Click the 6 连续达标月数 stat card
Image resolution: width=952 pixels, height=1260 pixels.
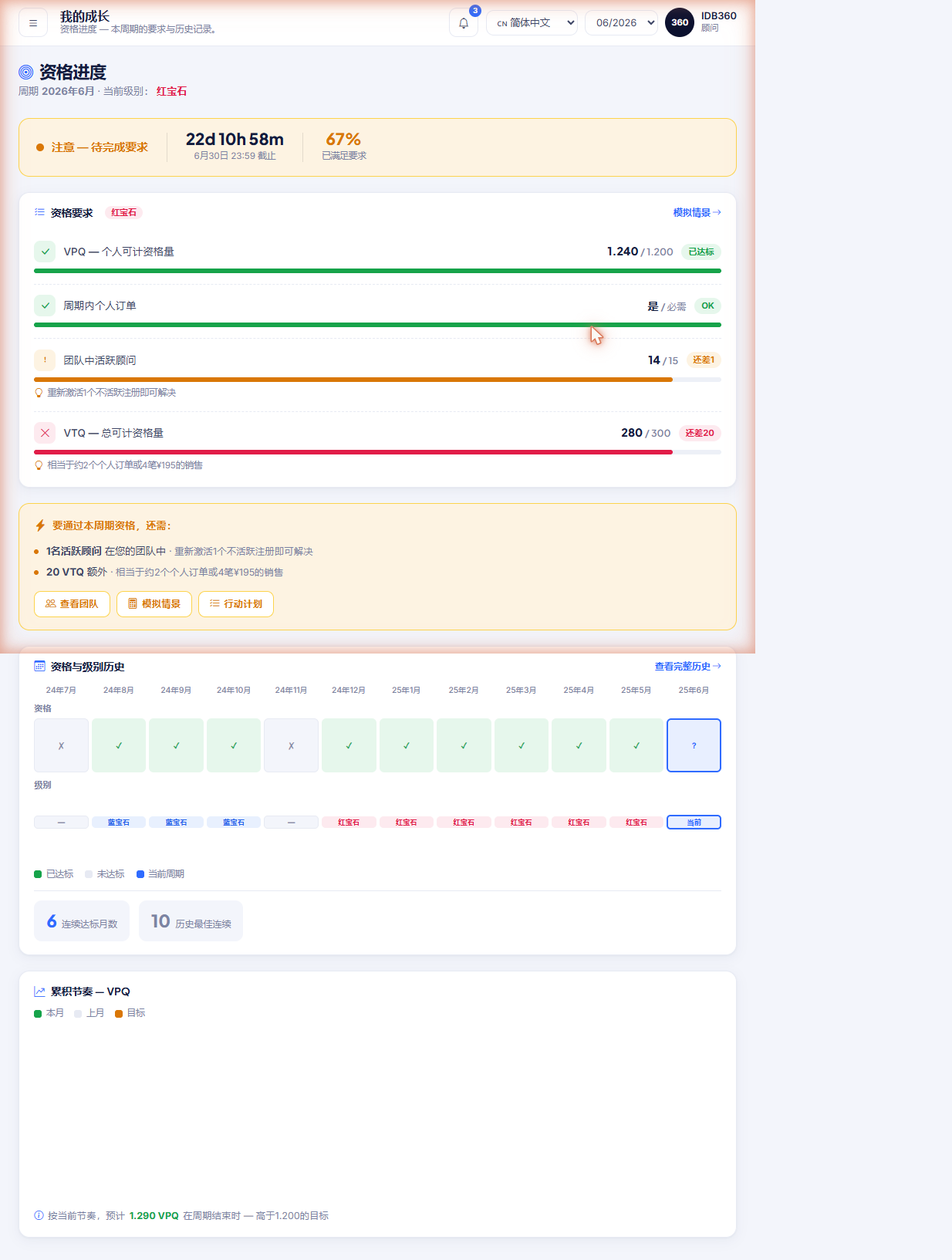(82, 921)
